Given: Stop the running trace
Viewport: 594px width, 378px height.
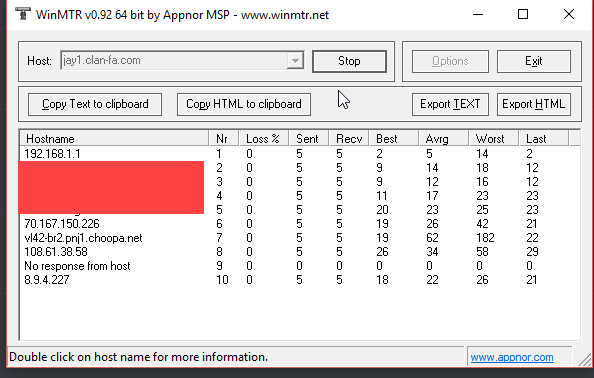Looking at the screenshot, I should point(349,61).
